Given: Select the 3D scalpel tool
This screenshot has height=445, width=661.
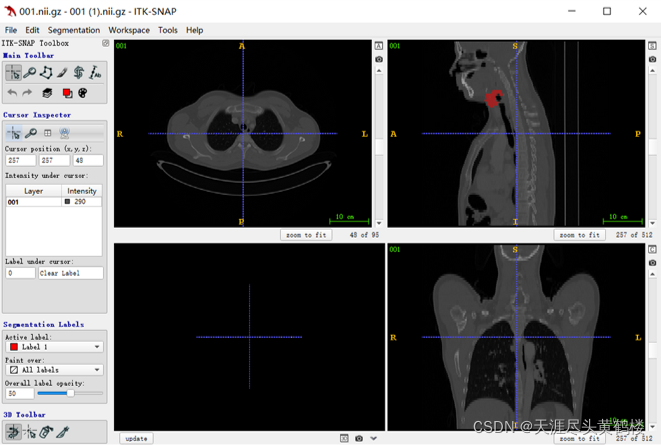Looking at the screenshot, I should point(62,432).
